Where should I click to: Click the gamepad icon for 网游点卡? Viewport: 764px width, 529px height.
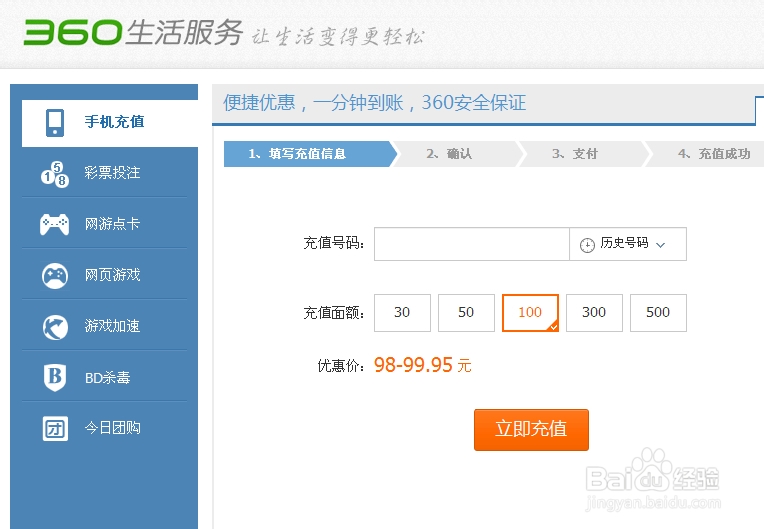point(55,224)
